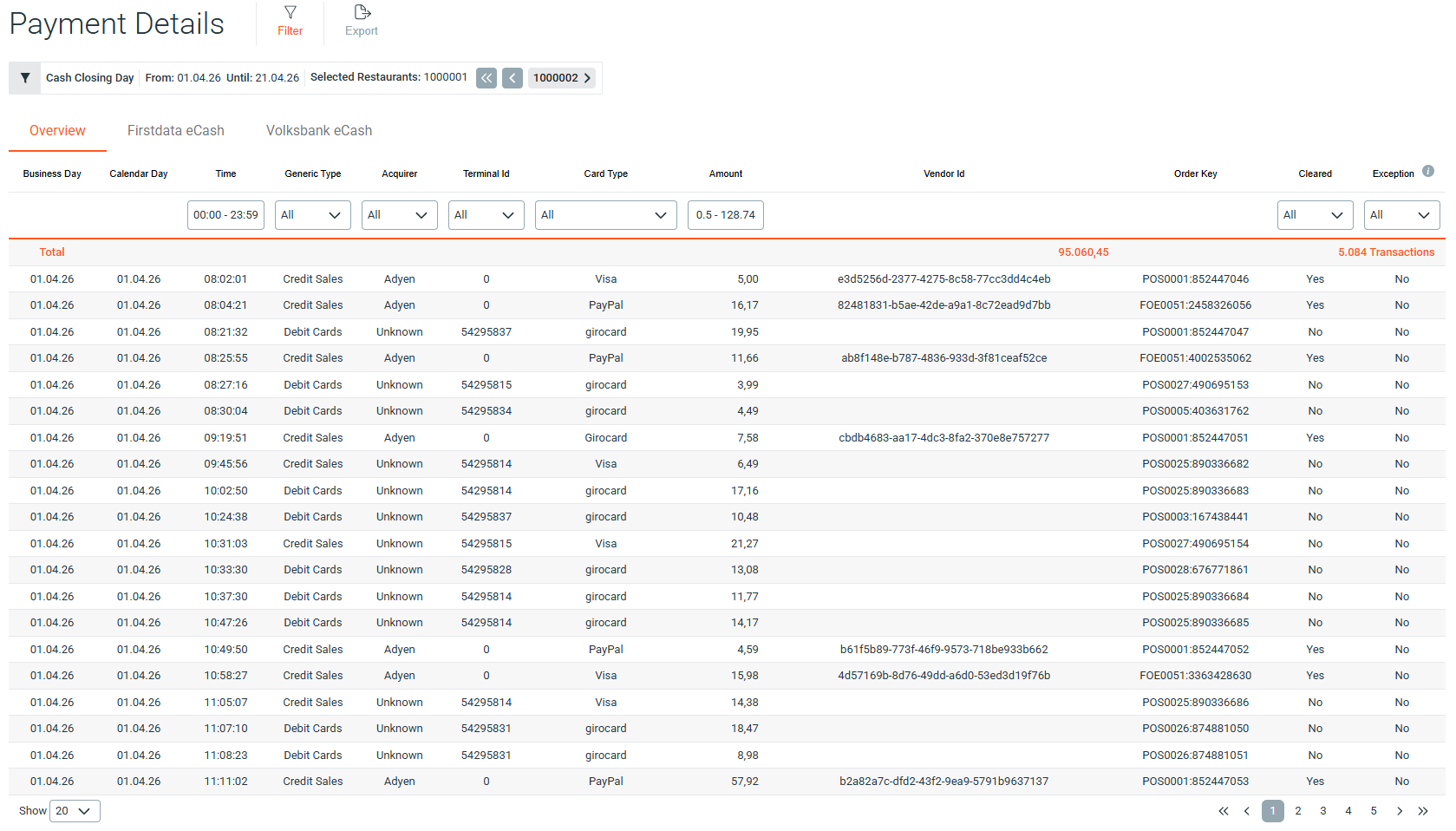Go to page 5

pos(1374,811)
